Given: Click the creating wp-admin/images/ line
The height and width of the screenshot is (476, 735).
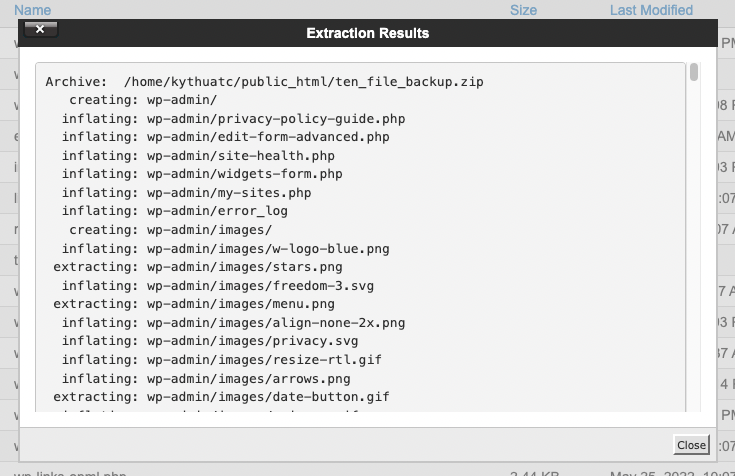Looking at the screenshot, I should click(171, 230).
